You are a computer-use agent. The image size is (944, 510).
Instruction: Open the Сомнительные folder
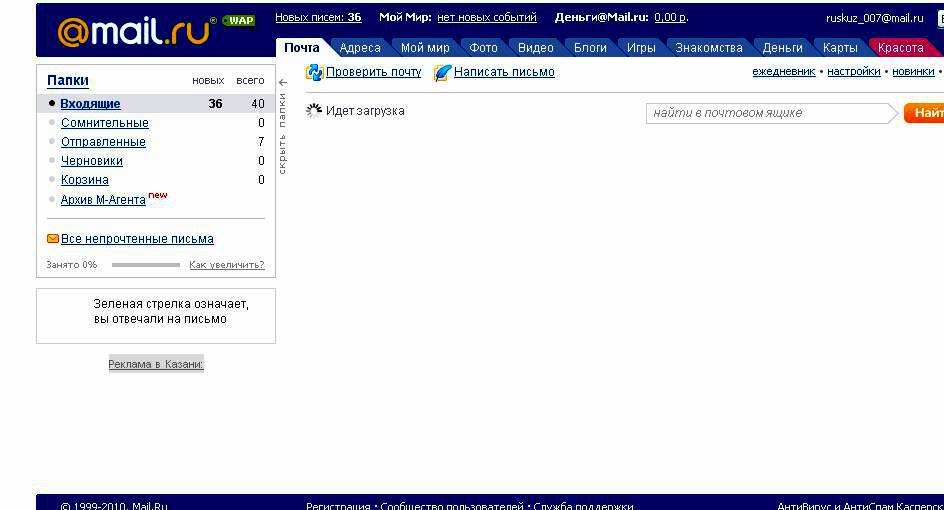104,123
